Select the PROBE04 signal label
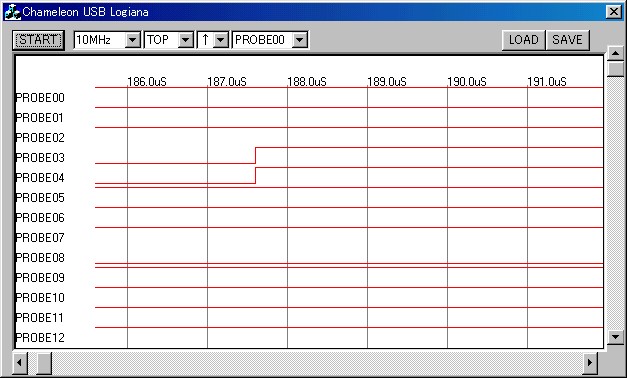The height and width of the screenshot is (378, 627). tap(40, 178)
